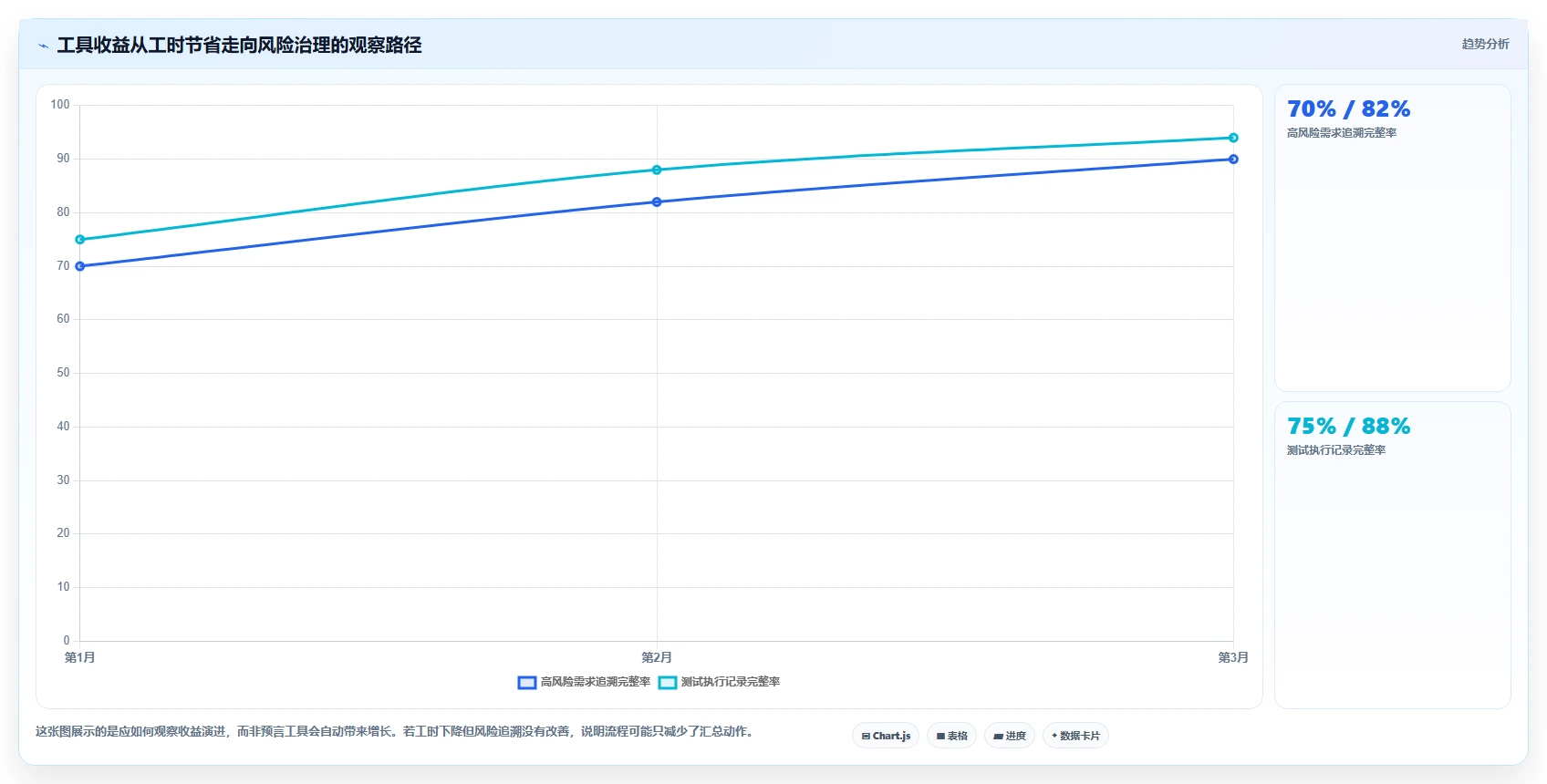This screenshot has height=784, width=1547.
Task: Click the 90 y-axis label
Action: click(x=63, y=159)
